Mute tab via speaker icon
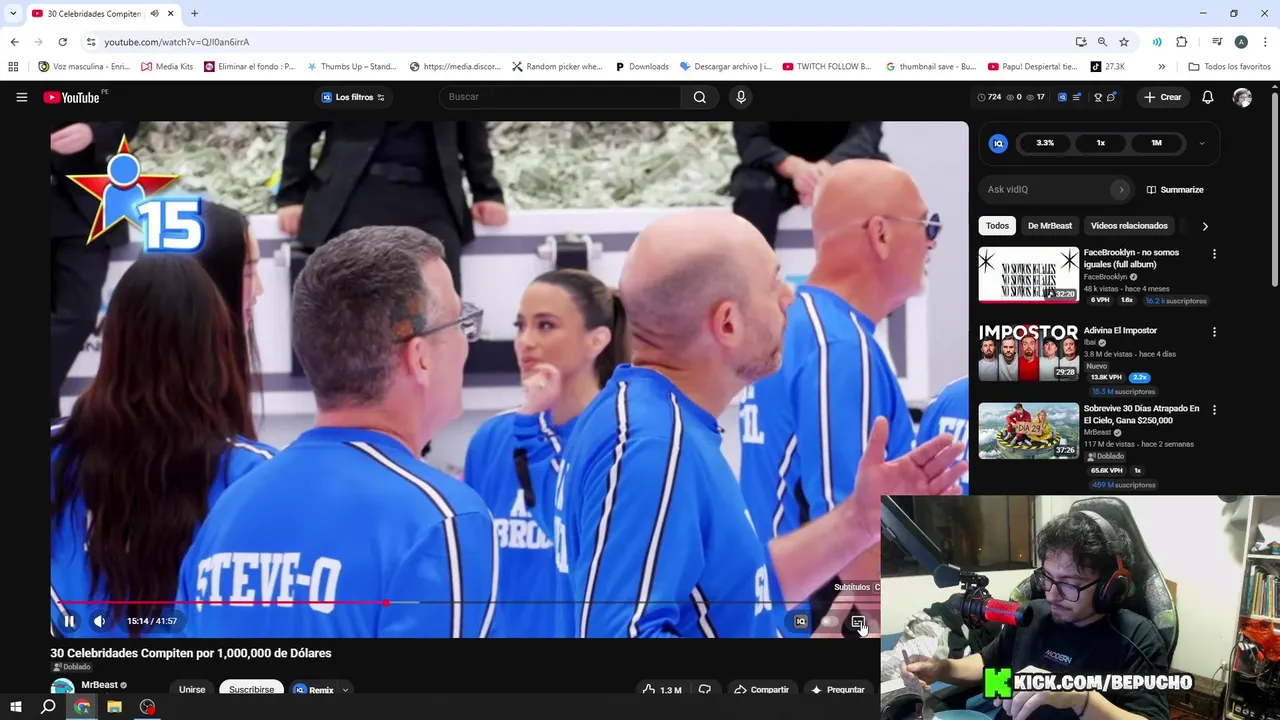1280x720 pixels. pyautogui.click(x=154, y=14)
